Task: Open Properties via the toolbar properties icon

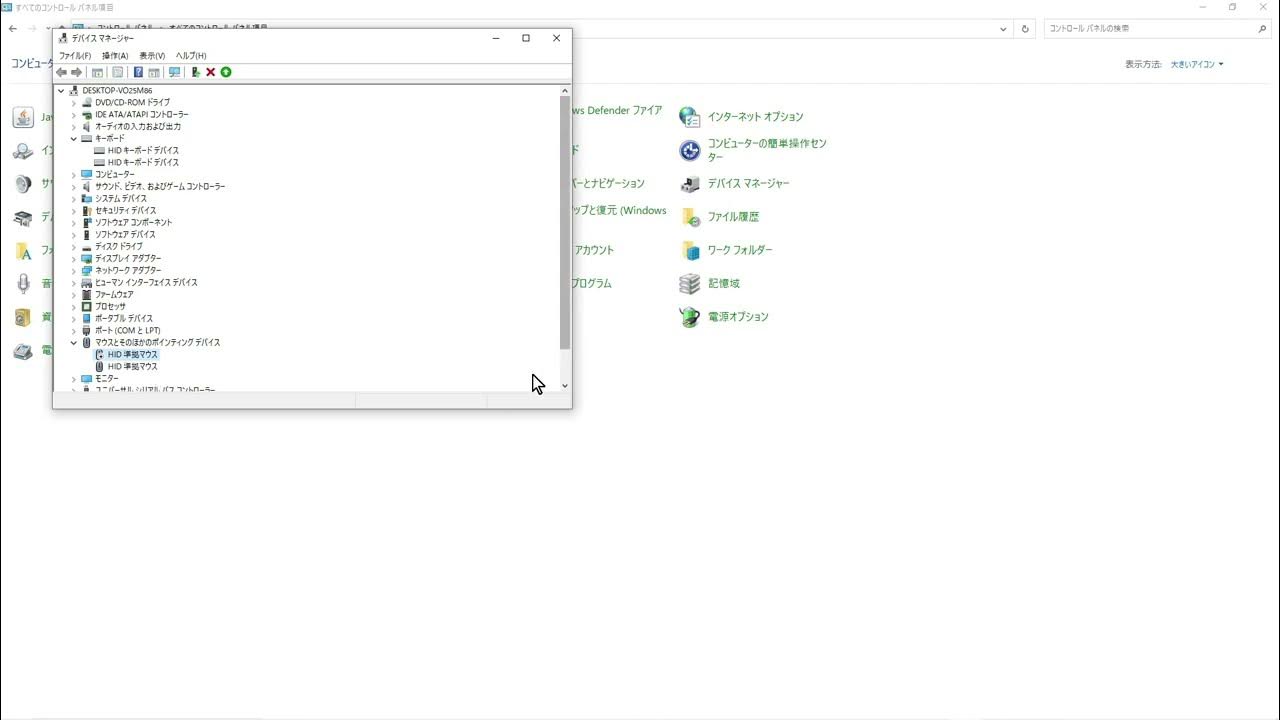Action: pyautogui.click(x=118, y=72)
